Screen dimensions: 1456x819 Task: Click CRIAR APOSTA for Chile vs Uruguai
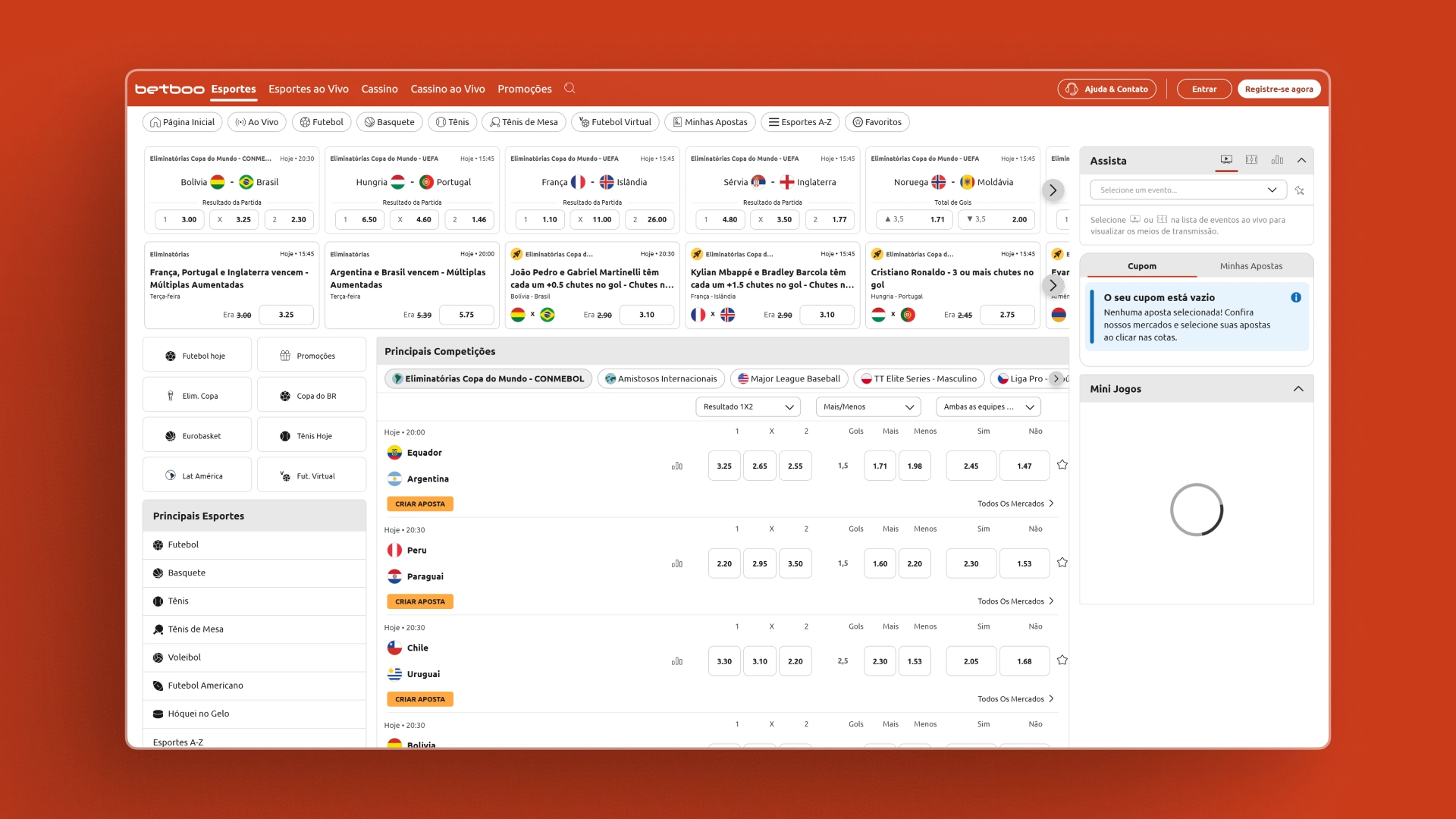[419, 699]
